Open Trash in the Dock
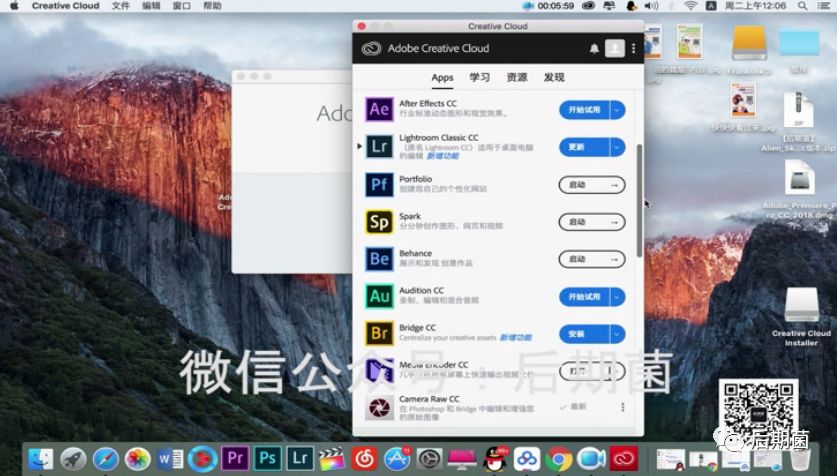Screen dimensions: 837x476 [x=800, y=458]
